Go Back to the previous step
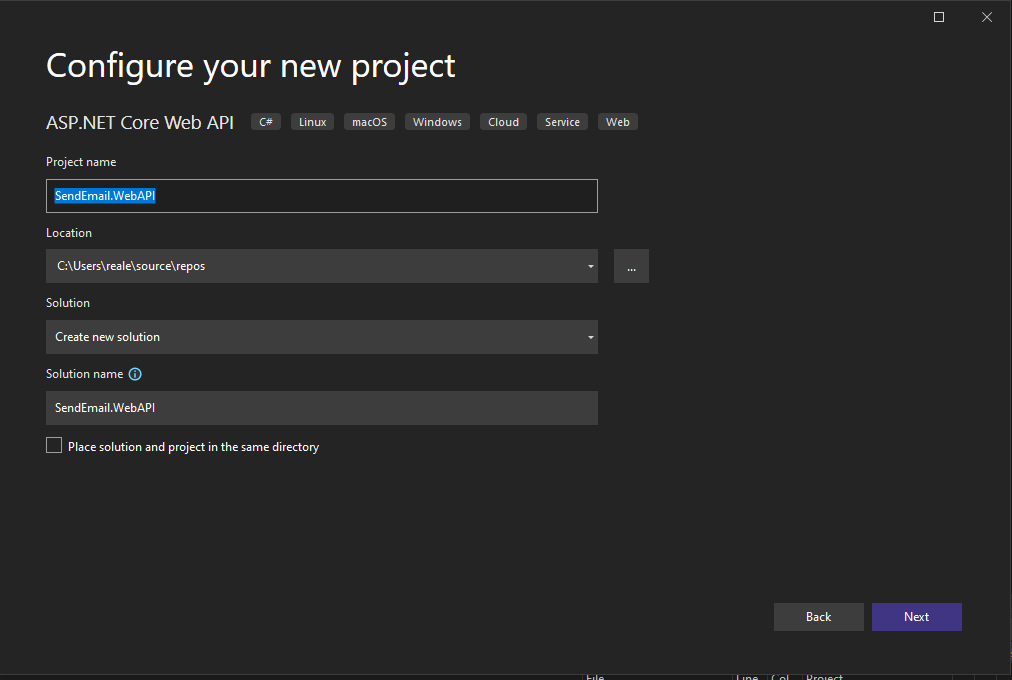This screenshot has width=1012, height=680. (818, 617)
